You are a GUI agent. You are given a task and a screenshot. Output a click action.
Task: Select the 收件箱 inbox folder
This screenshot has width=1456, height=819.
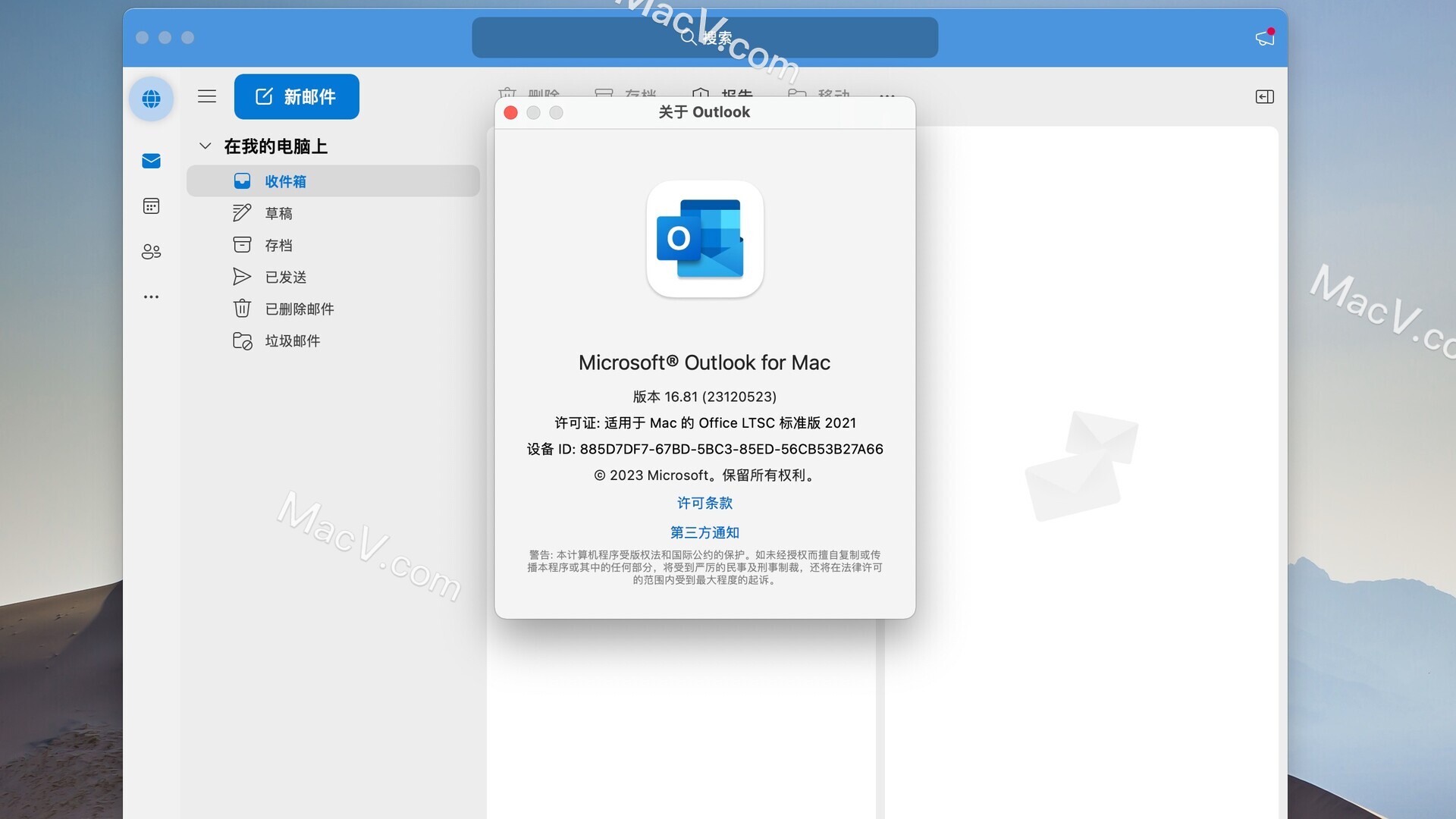point(333,181)
